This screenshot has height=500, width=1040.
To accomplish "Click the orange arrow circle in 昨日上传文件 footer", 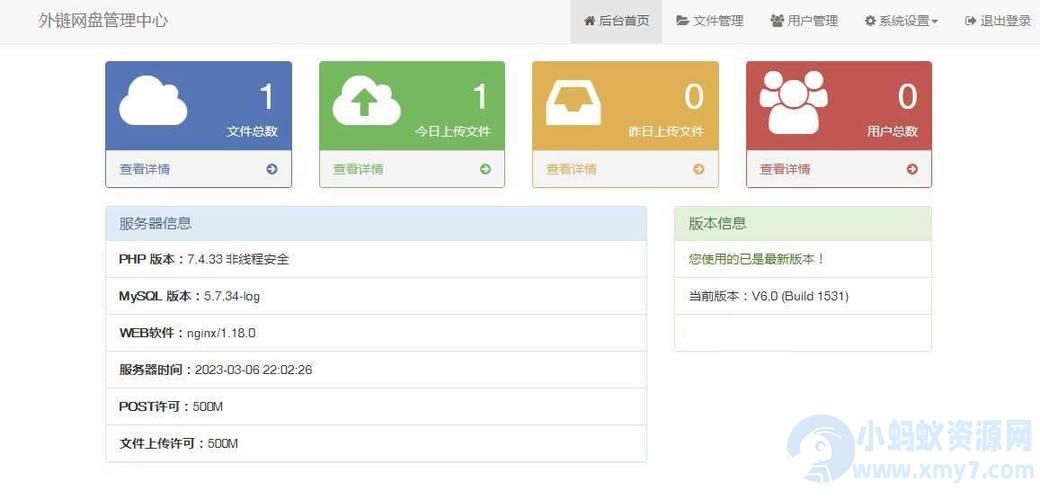I will (x=698, y=169).
